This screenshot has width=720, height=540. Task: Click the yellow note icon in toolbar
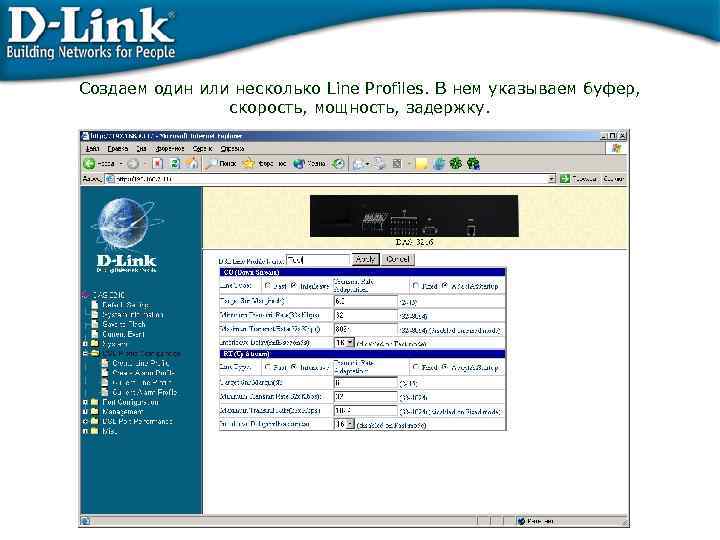click(x=421, y=163)
